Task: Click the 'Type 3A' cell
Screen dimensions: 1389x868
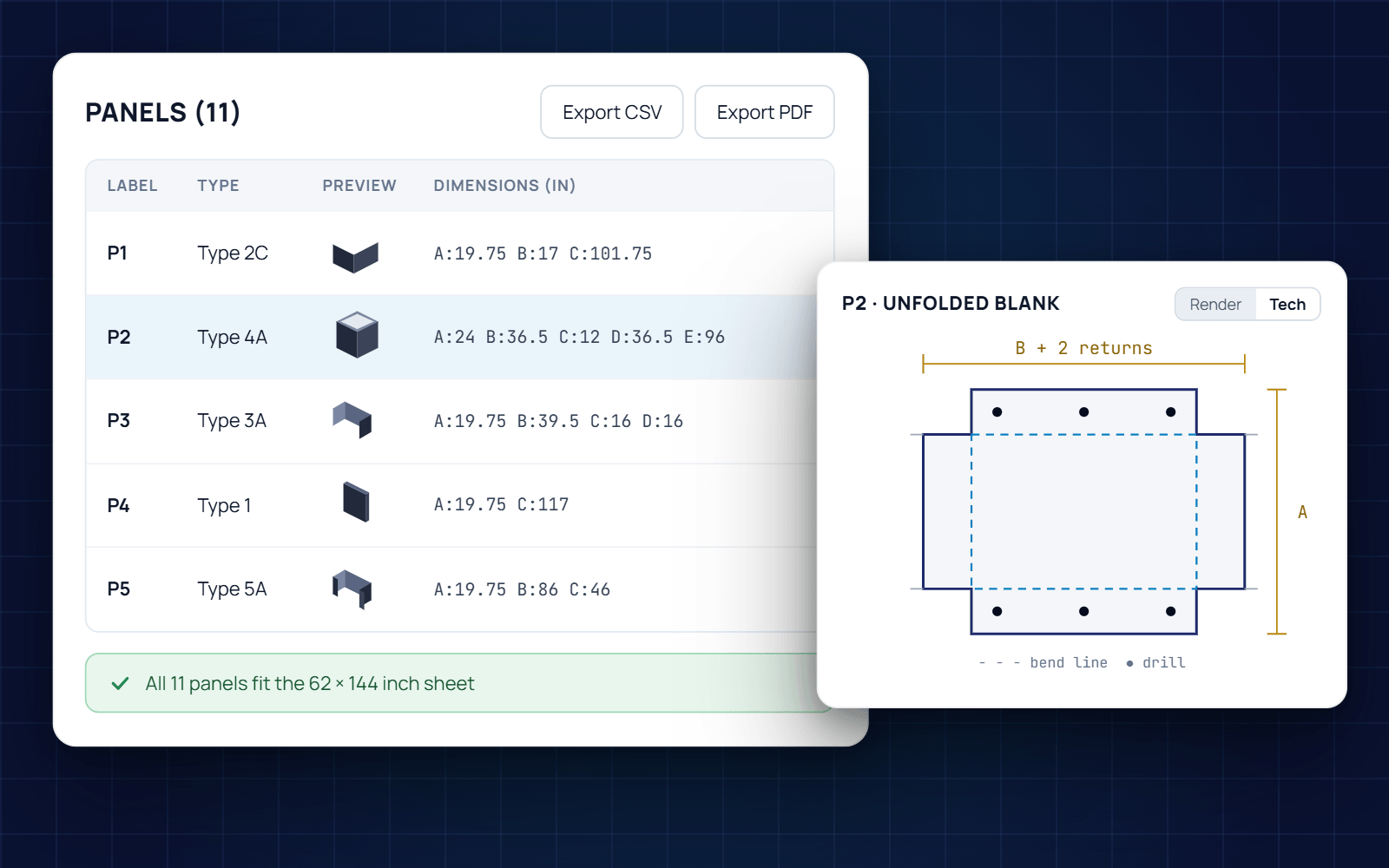Action: (232, 421)
